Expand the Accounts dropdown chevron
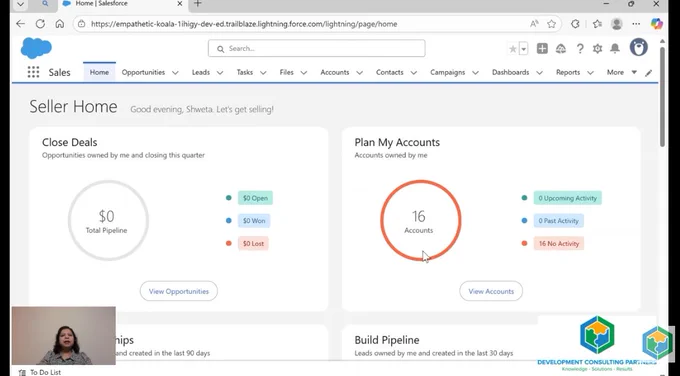The height and width of the screenshot is (376, 680). pyautogui.click(x=360, y=73)
